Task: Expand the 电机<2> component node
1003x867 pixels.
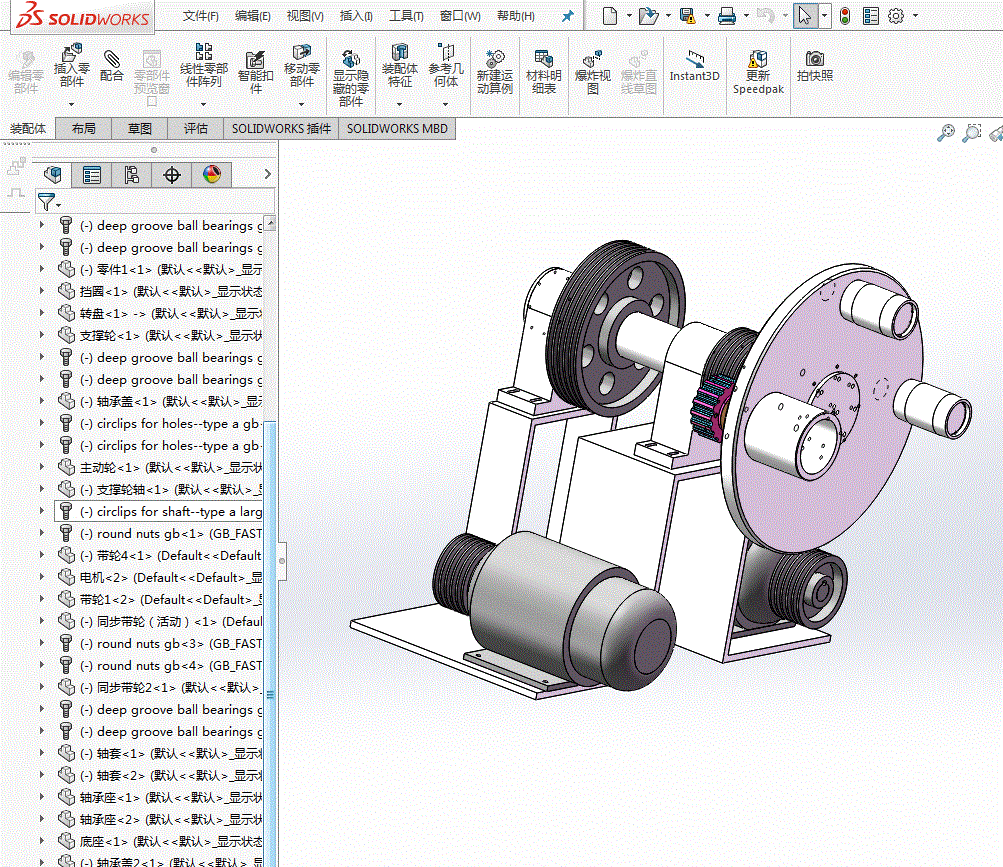Action: pos(42,577)
